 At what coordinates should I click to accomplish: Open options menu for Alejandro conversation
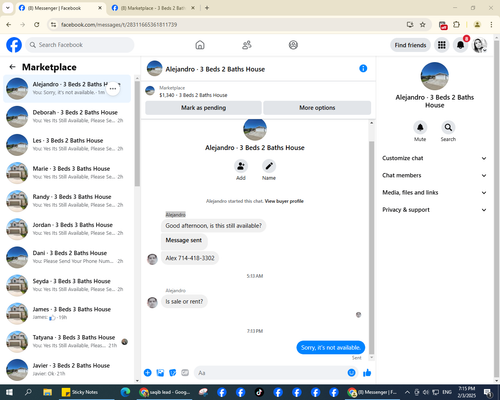[113, 89]
